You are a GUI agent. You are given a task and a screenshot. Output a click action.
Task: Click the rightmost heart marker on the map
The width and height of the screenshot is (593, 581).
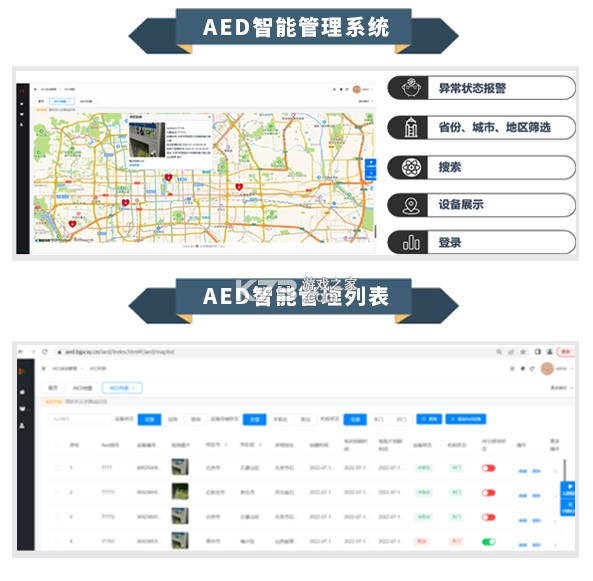click(x=239, y=186)
